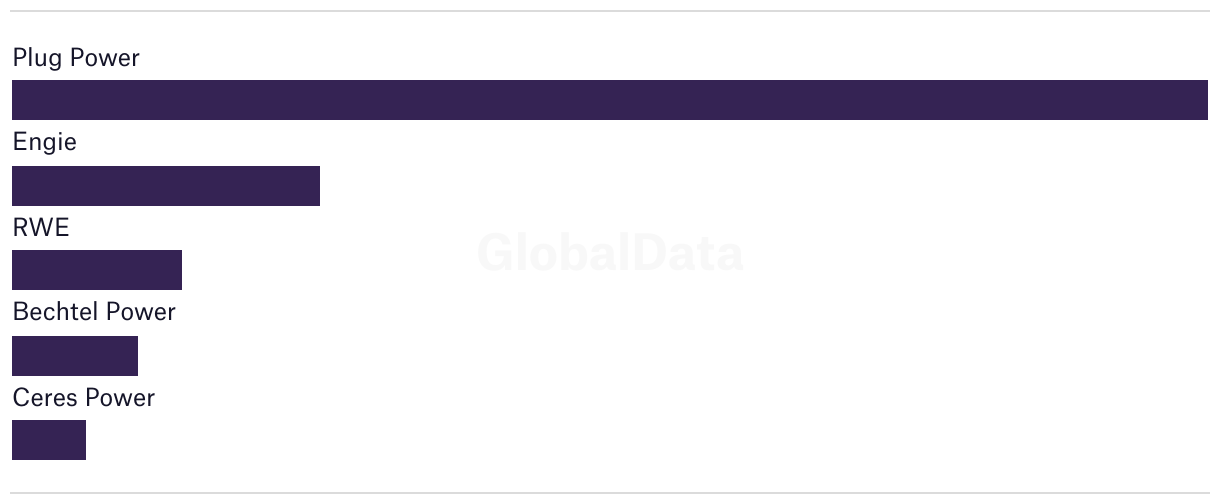Click the Bechtel Power label
The width and height of the screenshot is (1220, 504).
[x=94, y=312]
